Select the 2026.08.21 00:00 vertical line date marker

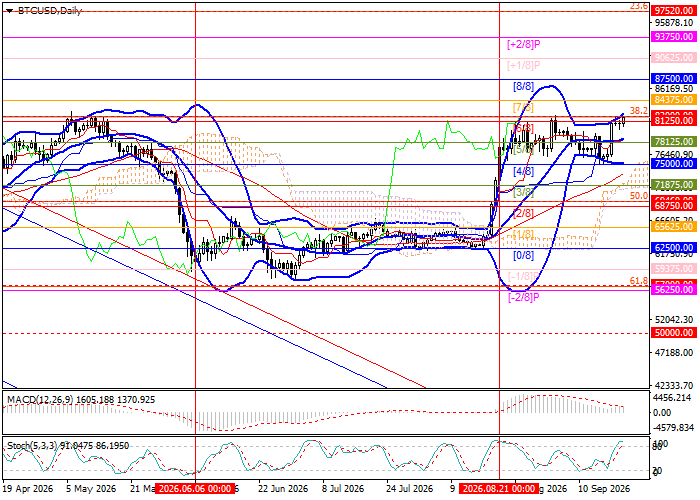click(499, 489)
